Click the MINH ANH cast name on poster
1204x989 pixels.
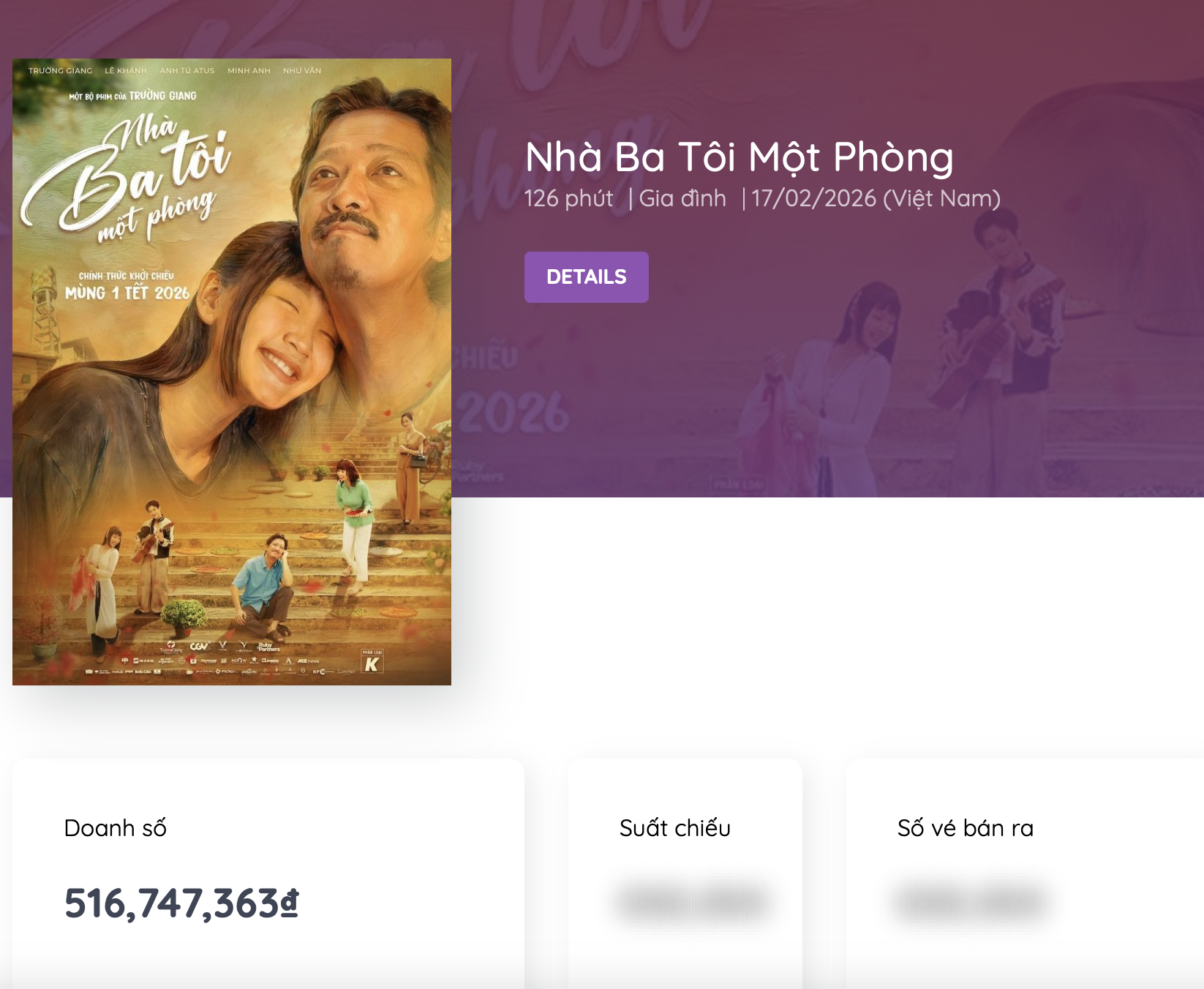tap(249, 71)
